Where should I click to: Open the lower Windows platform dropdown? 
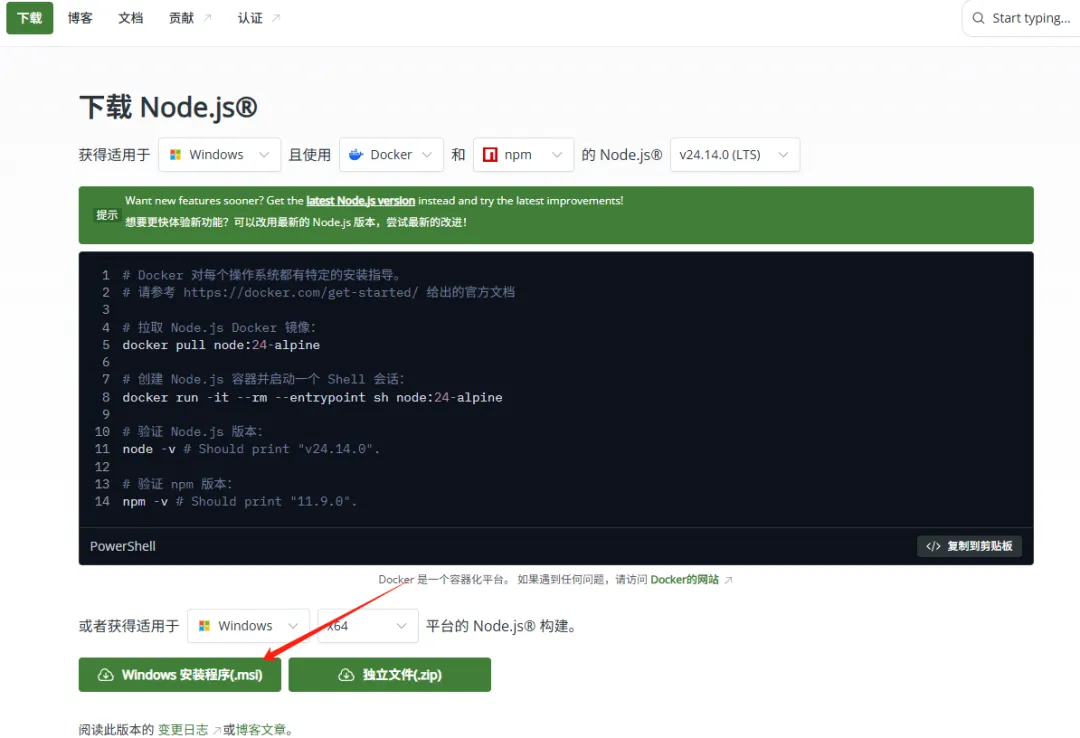pyautogui.click(x=248, y=626)
